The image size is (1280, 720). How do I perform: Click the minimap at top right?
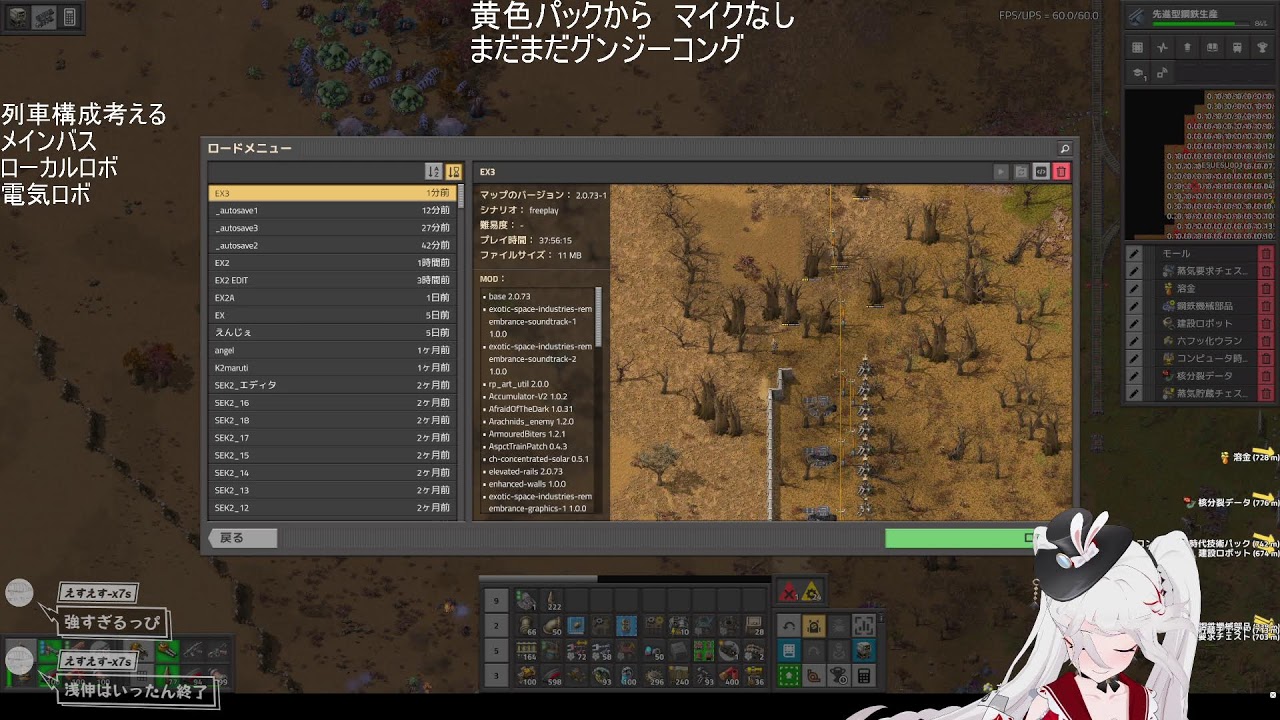coord(1200,165)
